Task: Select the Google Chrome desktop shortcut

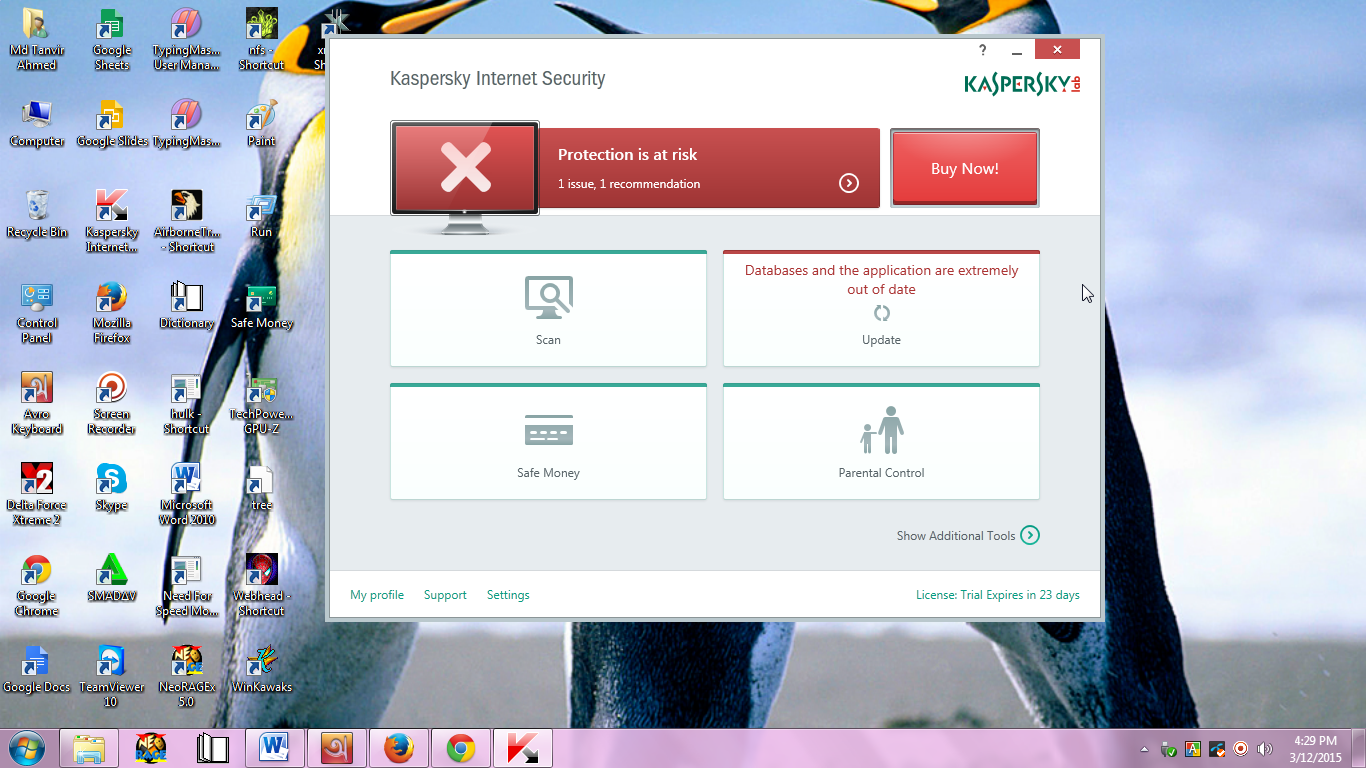Action: (37, 585)
